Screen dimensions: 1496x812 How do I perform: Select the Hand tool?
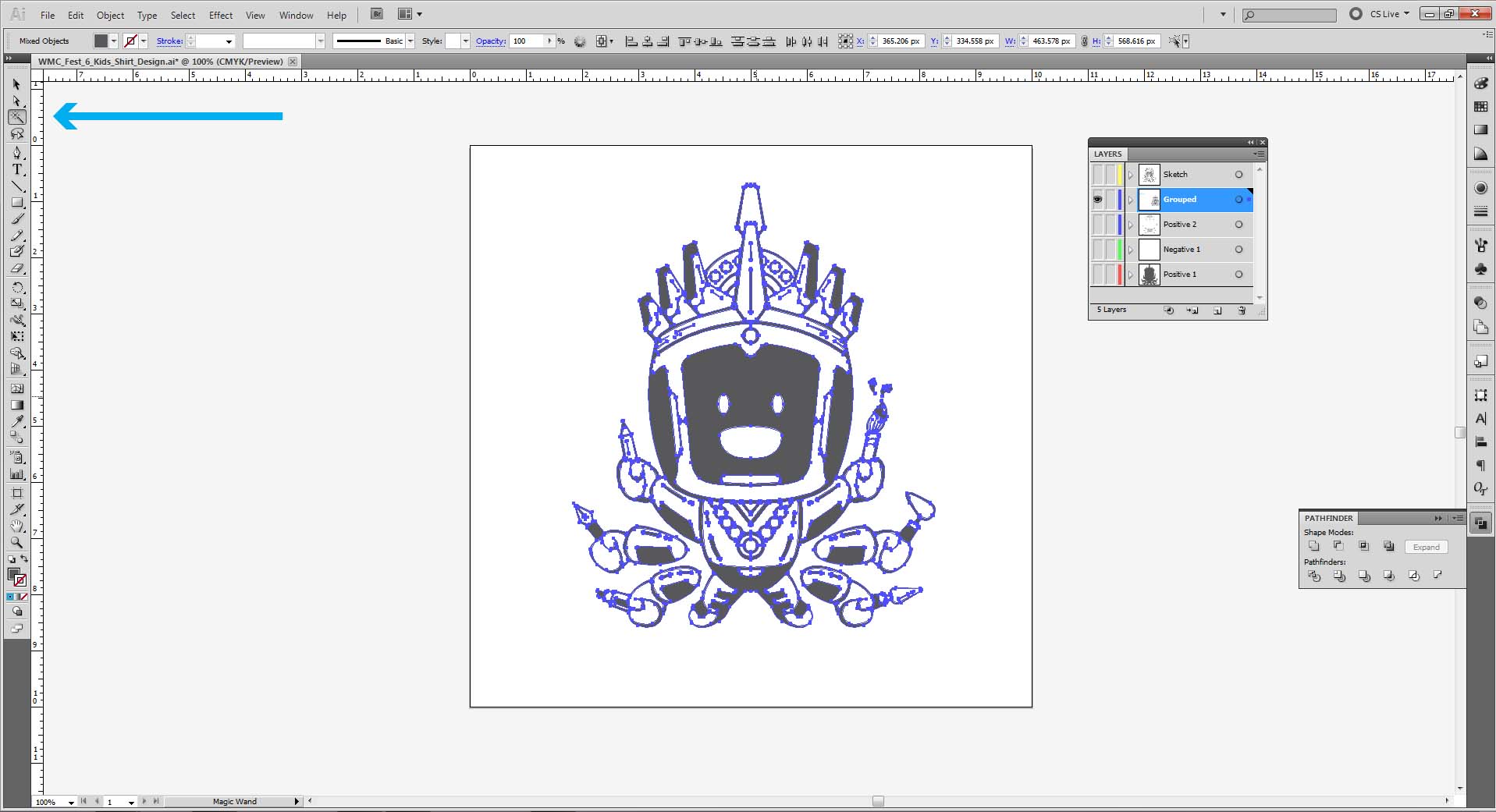click(17, 526)
